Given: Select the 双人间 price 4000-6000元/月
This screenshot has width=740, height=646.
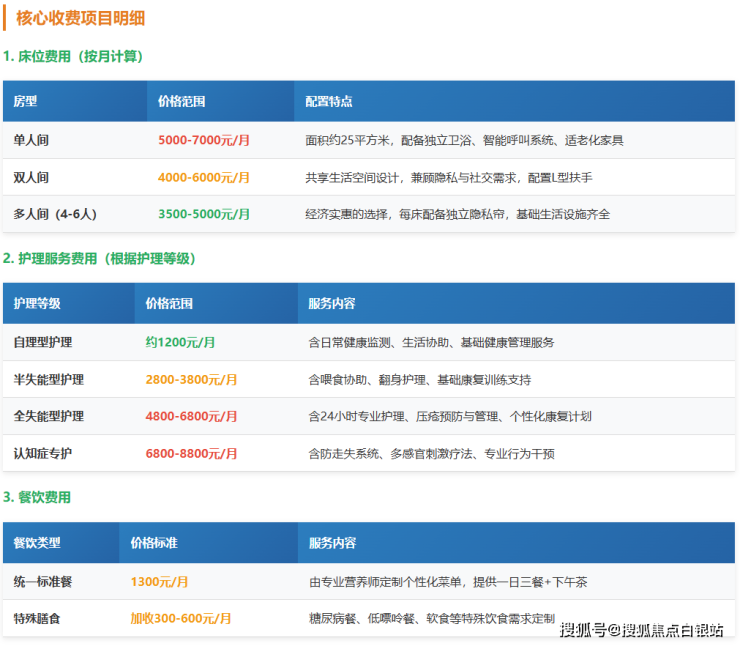Looking at the screenshot, I should [x=204, y=177].
